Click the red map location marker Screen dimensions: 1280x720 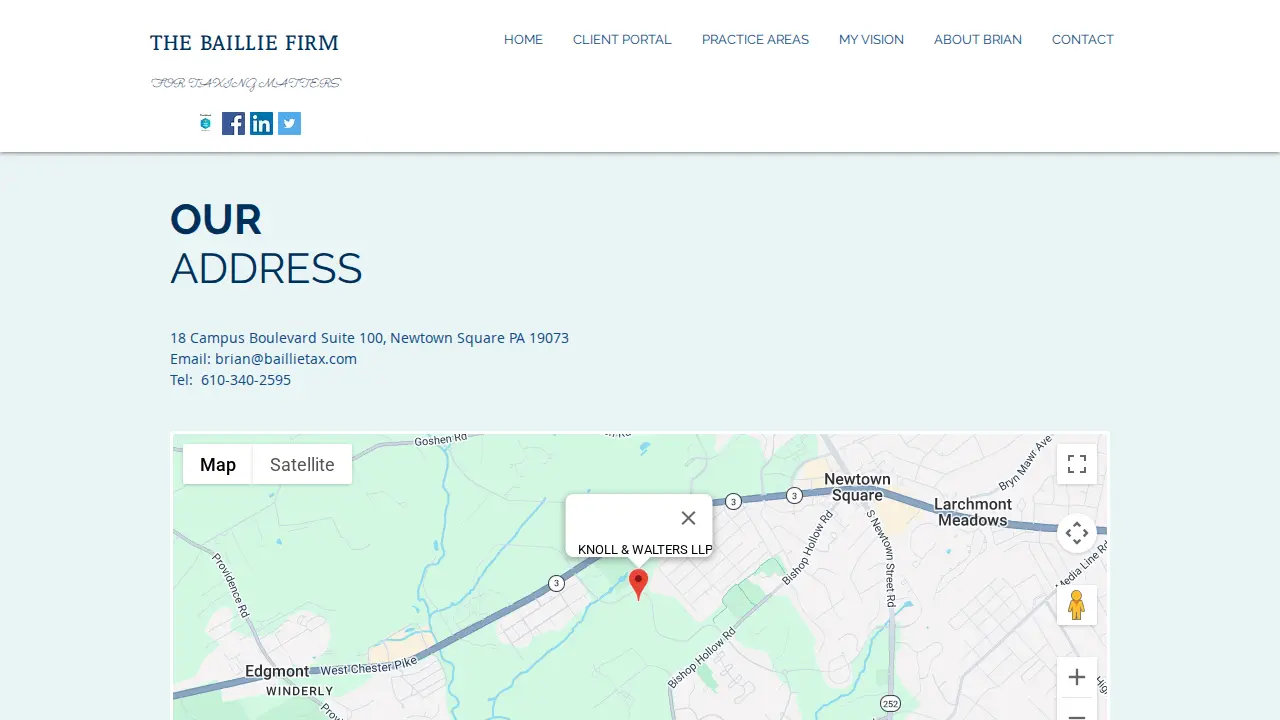point(638,584)
